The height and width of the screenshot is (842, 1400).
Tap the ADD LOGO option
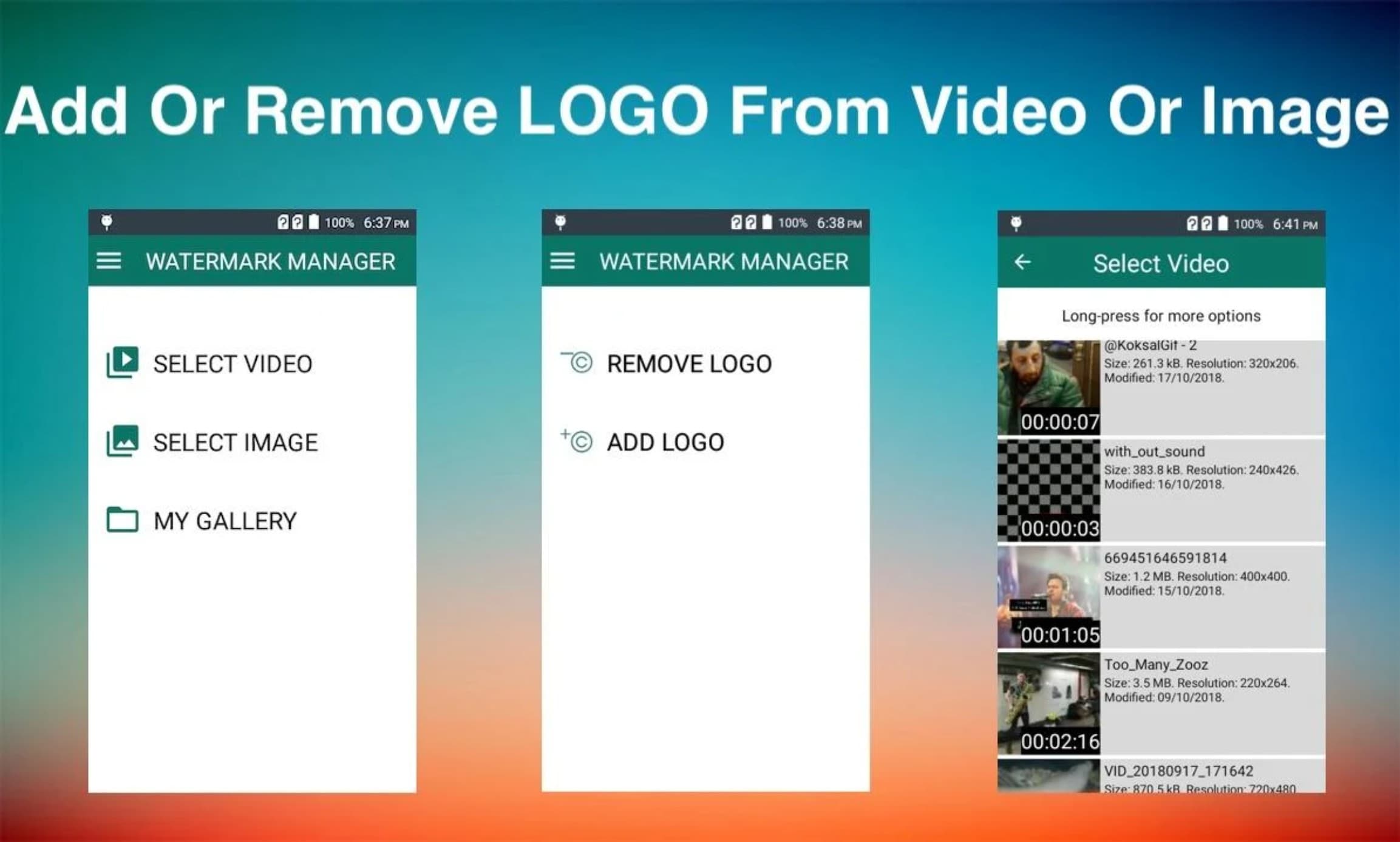(664, 442)
